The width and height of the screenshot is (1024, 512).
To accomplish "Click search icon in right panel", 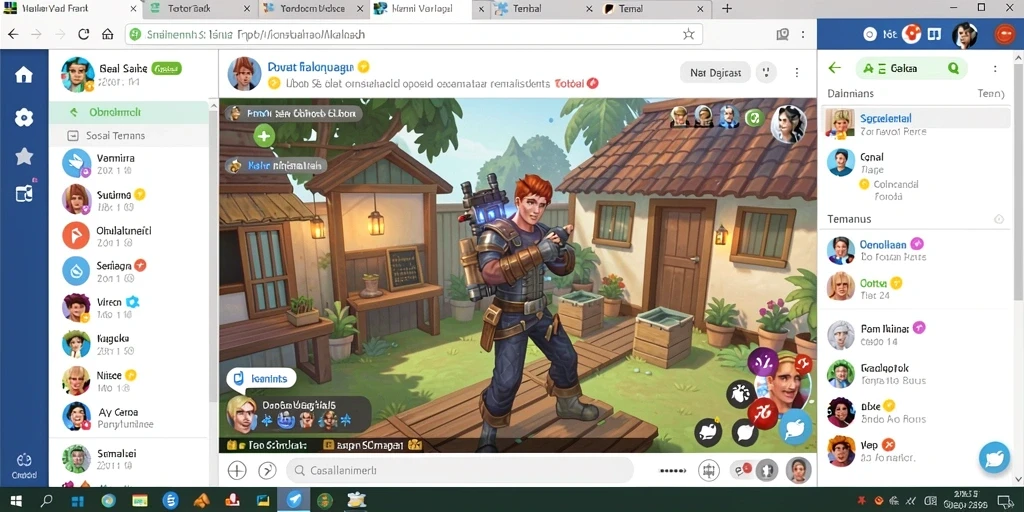I will [x=953, y=68].
